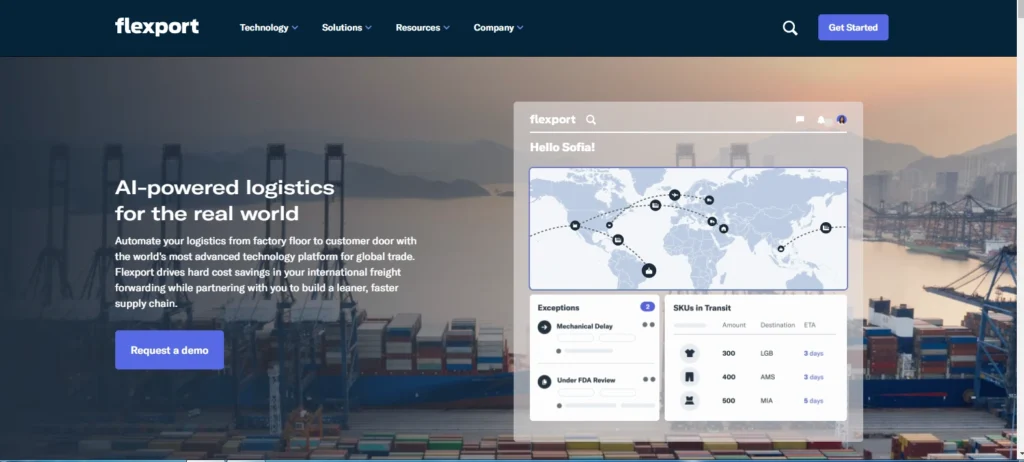Click the Get Started button
Screen dimensions: 1024x462
coord(853,27)
